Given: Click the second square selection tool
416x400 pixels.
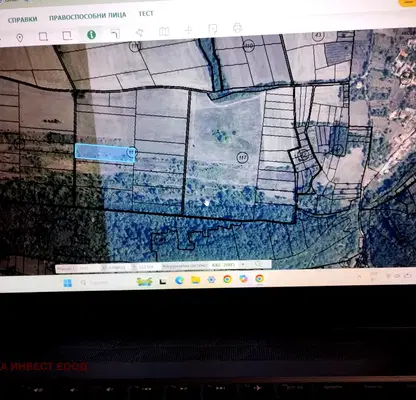Looking at the screenshot, I should click(67, 35).
